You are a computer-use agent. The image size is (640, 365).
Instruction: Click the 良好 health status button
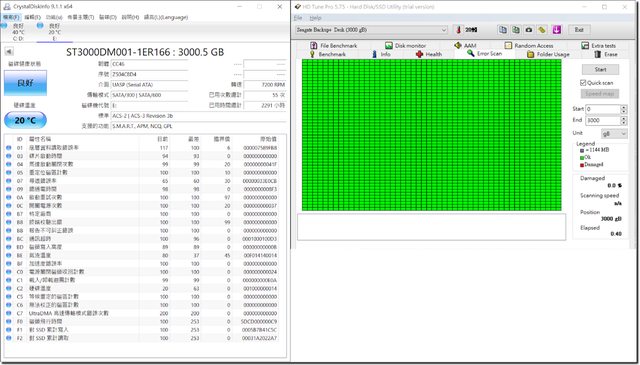[25, 83]
